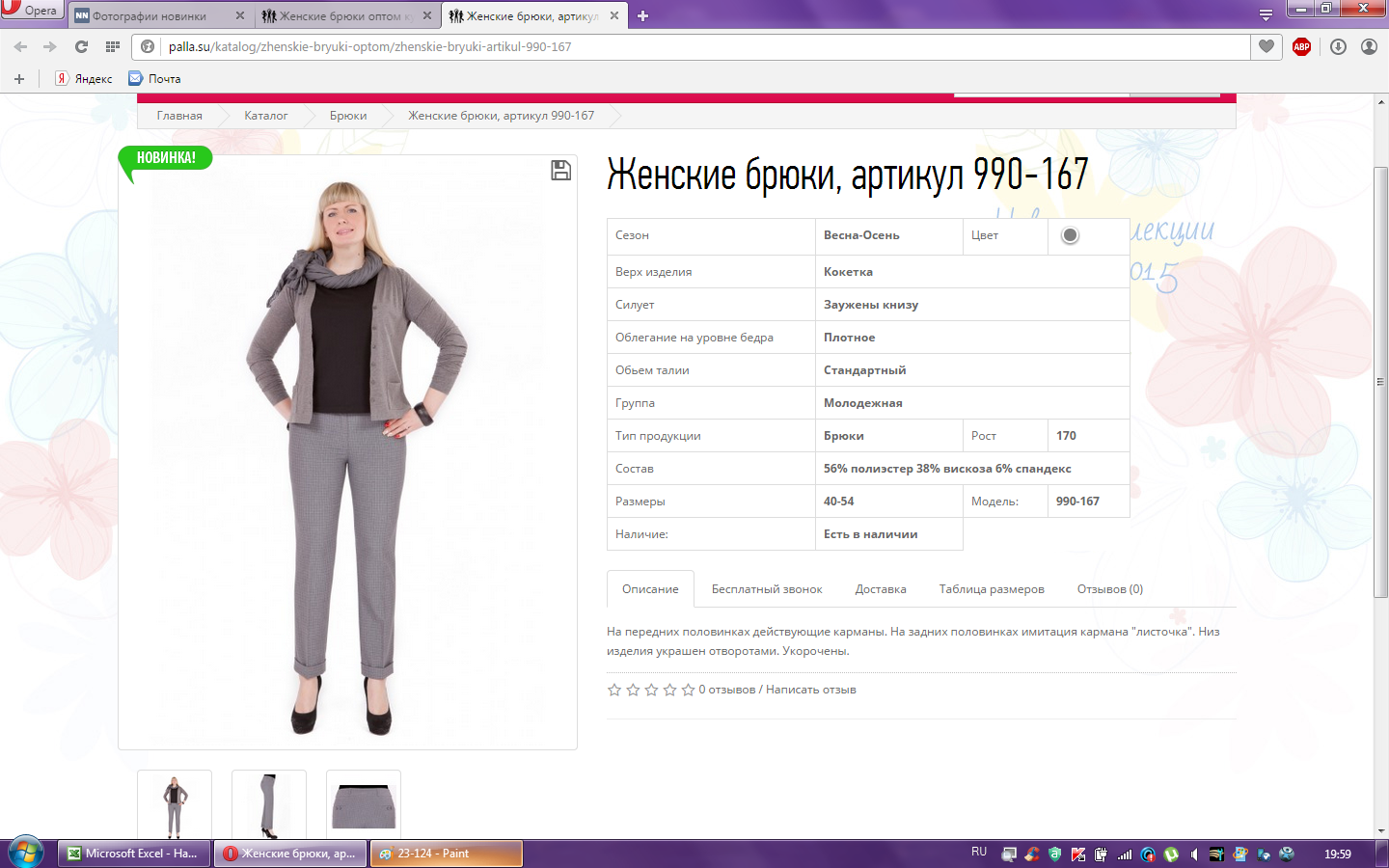Screen dimensions: 1389x868
Task: Open the Яндекс bookmark
Action: 84,79
